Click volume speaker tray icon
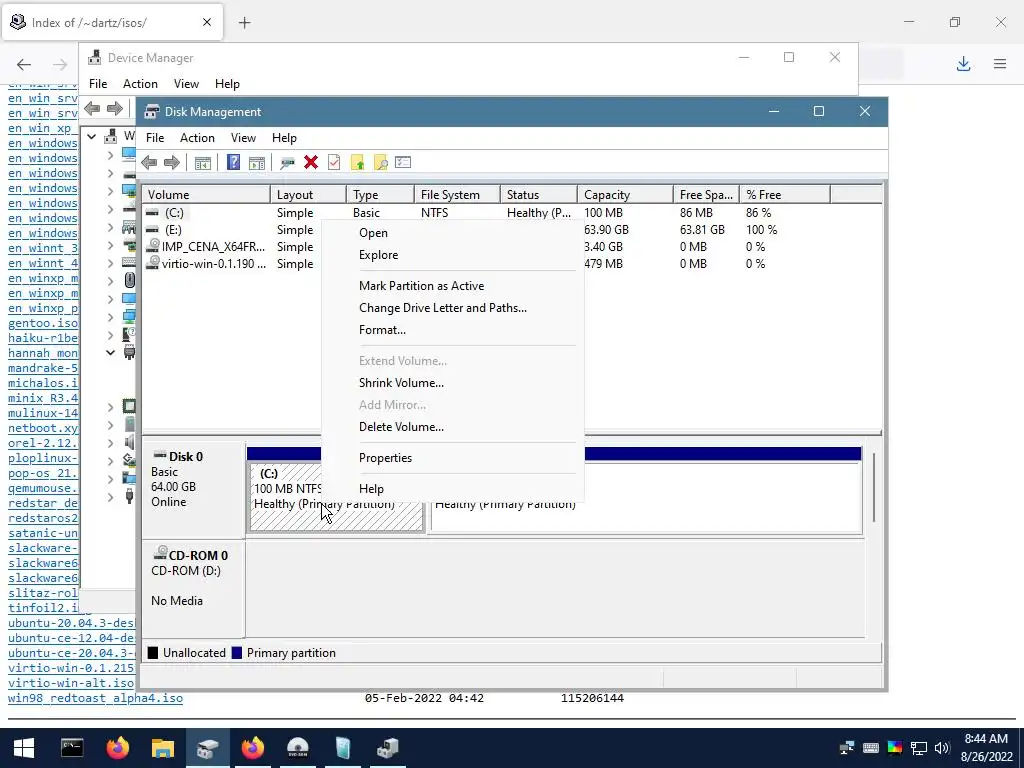 942,748
